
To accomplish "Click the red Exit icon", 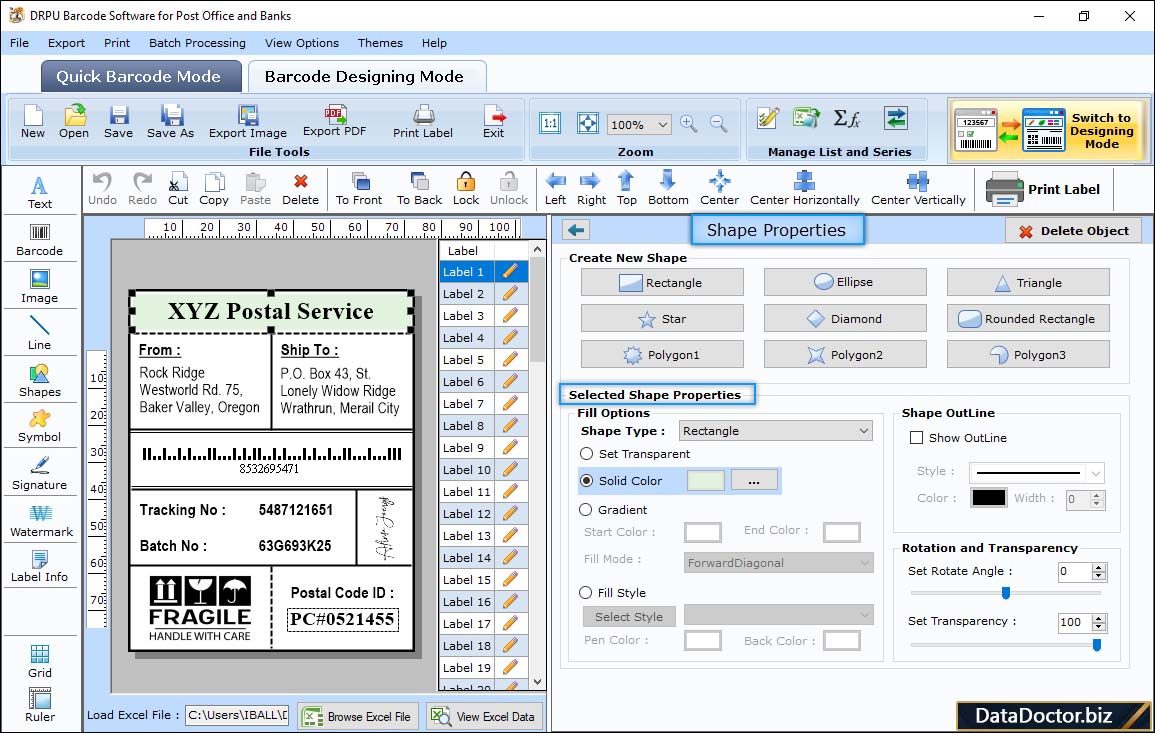I will click(x=494, y=122).
